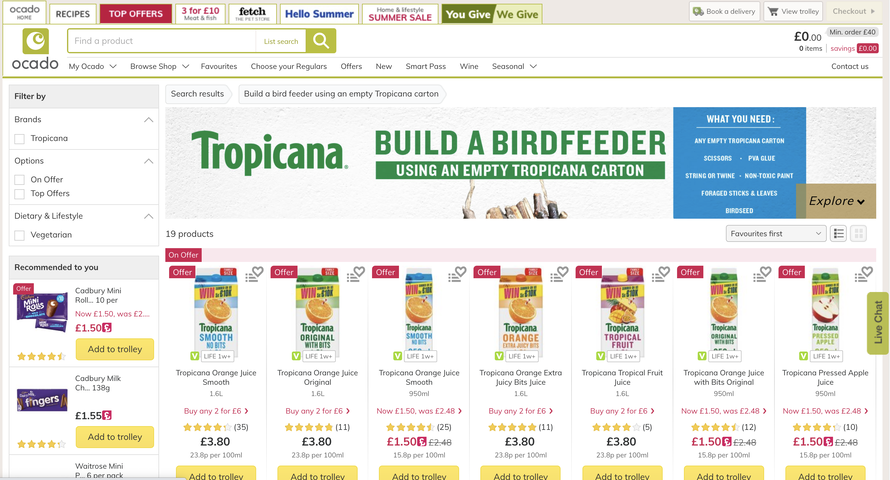Image resolution: width=890 pixels, height=480 pixels.
Task: Switch to grid view layout icon
Action: pyautogui.click(x=858, y=233)
